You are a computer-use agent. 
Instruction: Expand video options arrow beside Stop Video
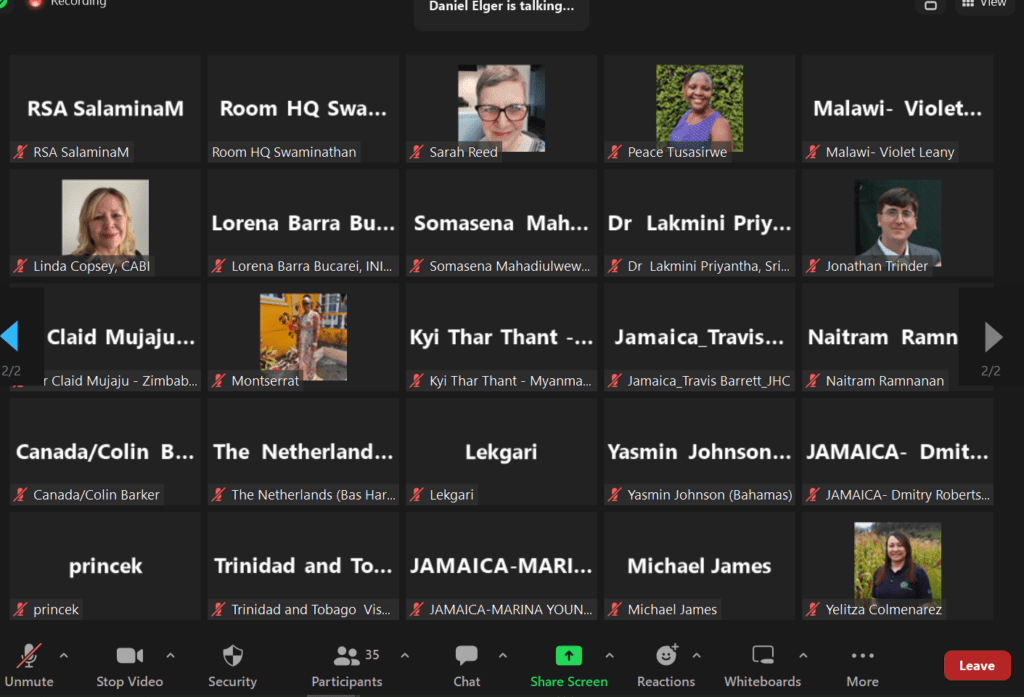pyautogui.click(x=170, y=656)
